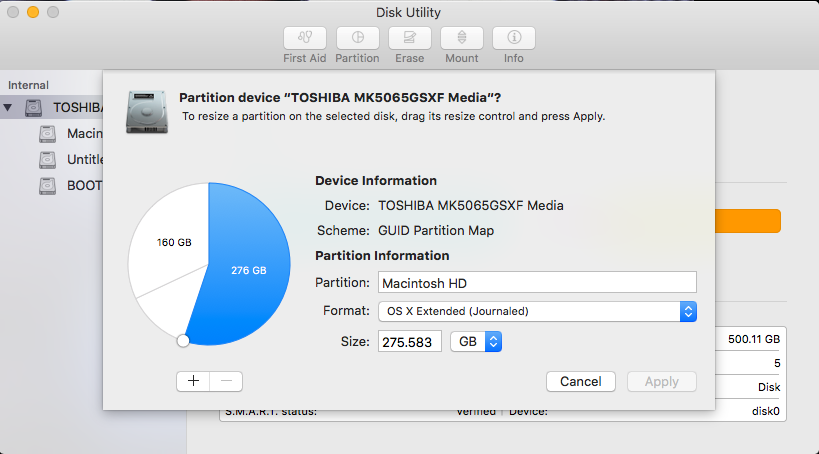Click the orange usage bar behind dialog

pos(747,221)
